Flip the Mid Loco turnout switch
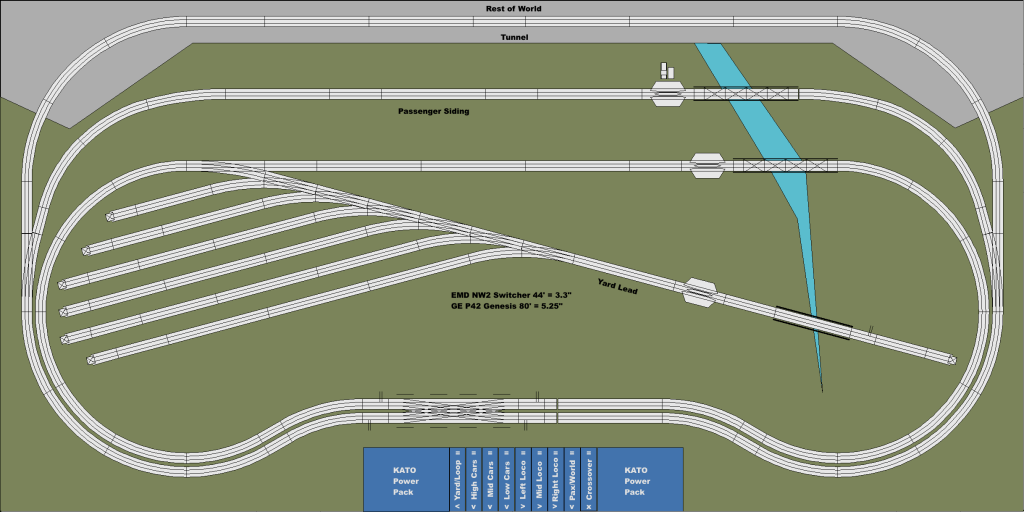This screenshot has width=1024, height=512. point(539,479)
